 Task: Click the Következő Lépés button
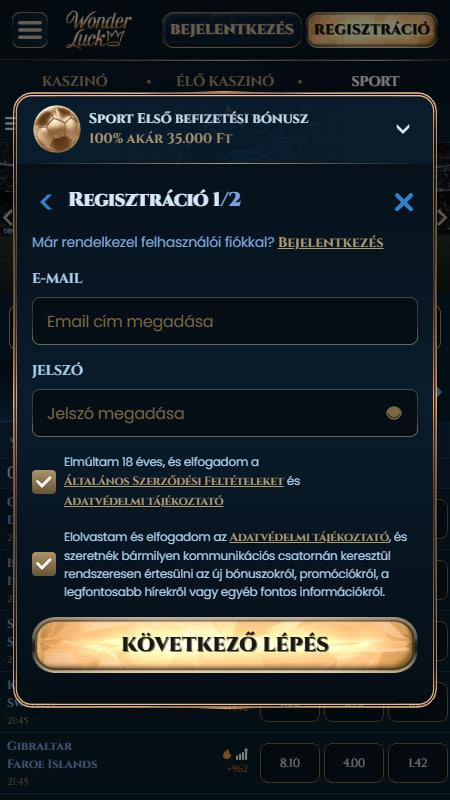225,645
